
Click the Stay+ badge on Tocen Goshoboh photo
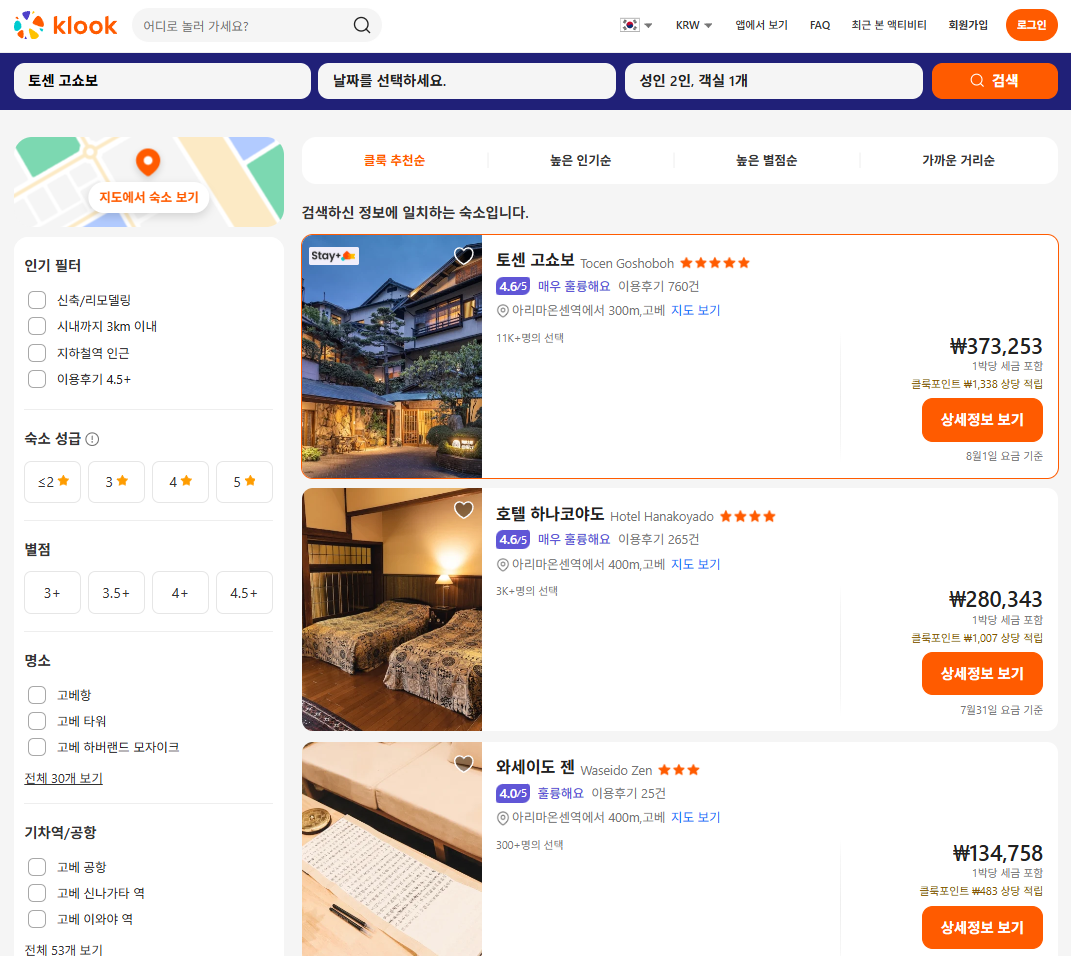(x=334, y=256)
